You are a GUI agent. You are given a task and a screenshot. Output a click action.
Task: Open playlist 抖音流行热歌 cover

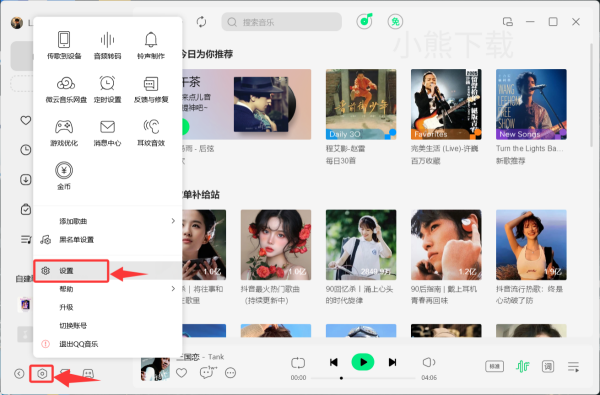(531, 245)
